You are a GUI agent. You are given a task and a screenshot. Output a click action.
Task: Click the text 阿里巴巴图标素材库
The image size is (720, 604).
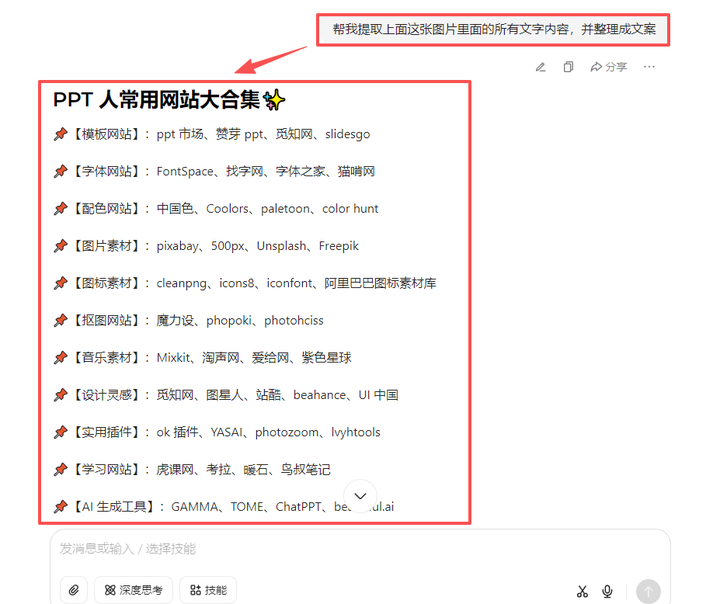[x=380, y=283]
